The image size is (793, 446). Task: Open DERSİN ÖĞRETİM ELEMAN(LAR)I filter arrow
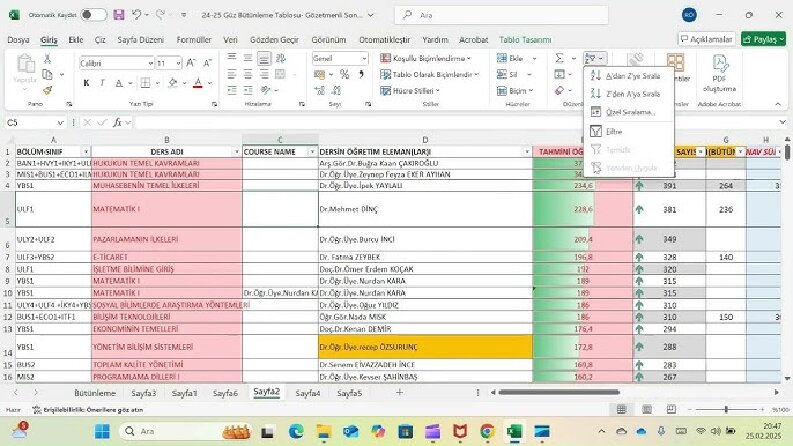(x=527, y=152)
